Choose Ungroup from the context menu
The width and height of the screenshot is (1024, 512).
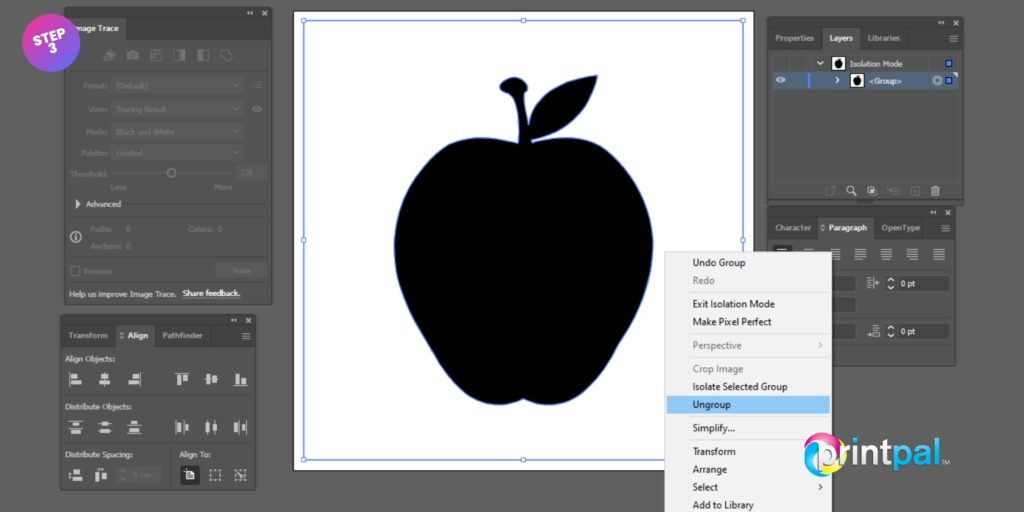[748, 405]
